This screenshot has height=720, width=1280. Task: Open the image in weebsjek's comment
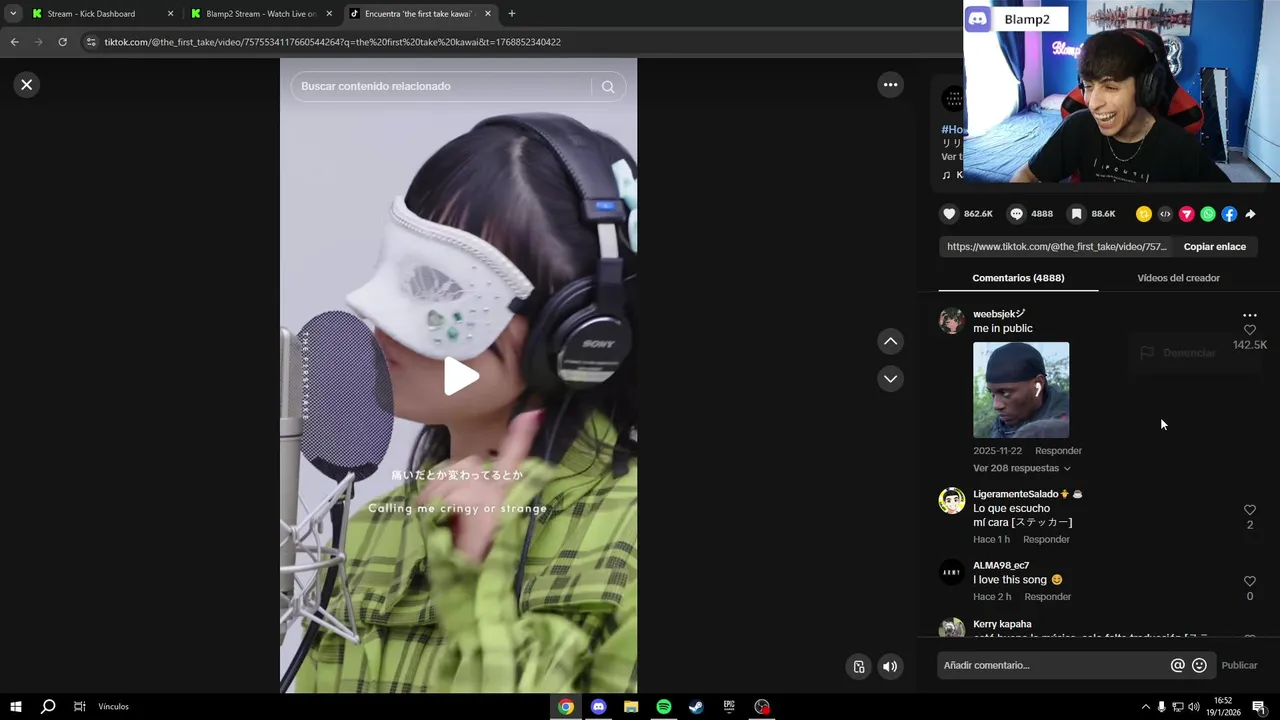pyautogui.click(x=1021, y=390)
